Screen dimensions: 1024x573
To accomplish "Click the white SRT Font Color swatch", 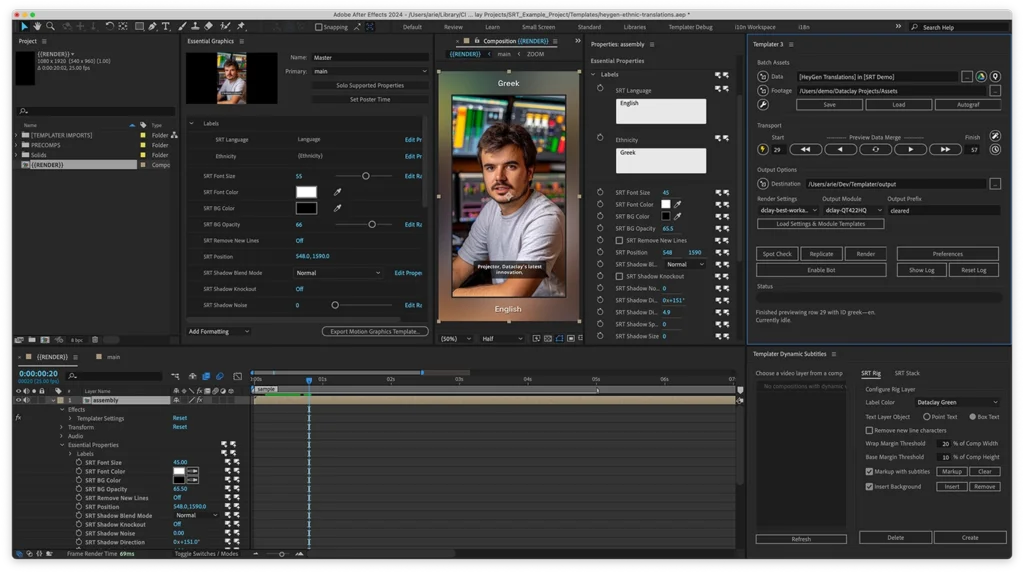I will [306, 192].
